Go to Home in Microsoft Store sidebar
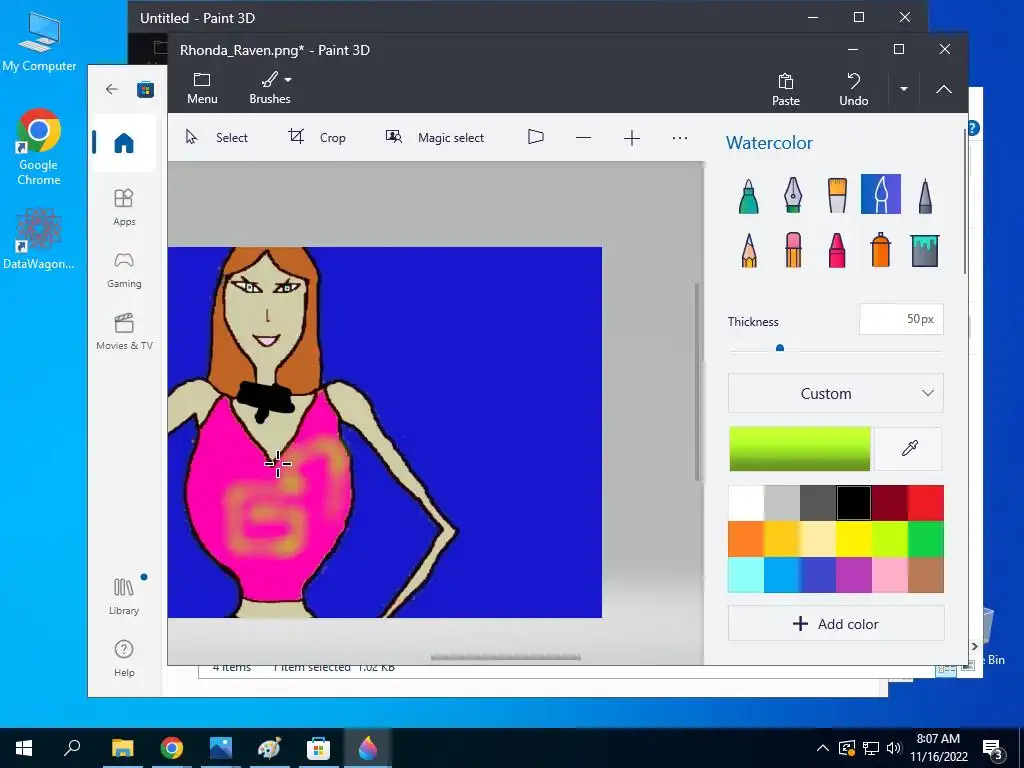 pos(124,143)
